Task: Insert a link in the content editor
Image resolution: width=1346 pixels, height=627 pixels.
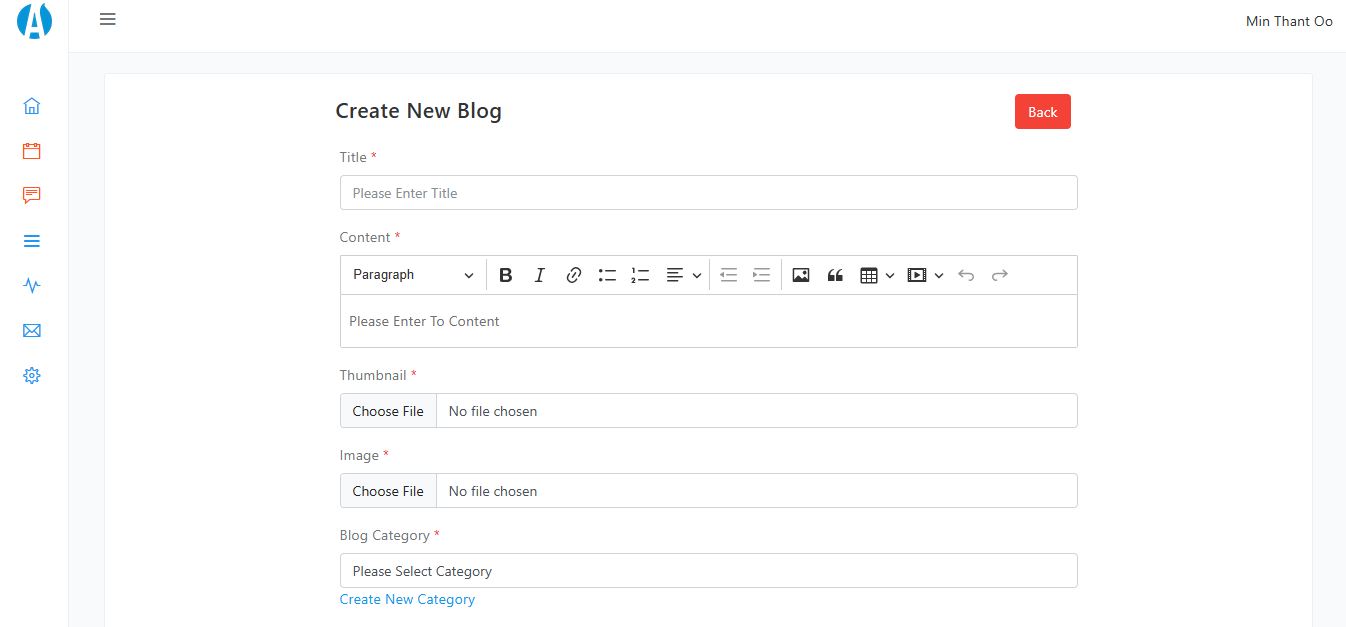Action: 574,275
